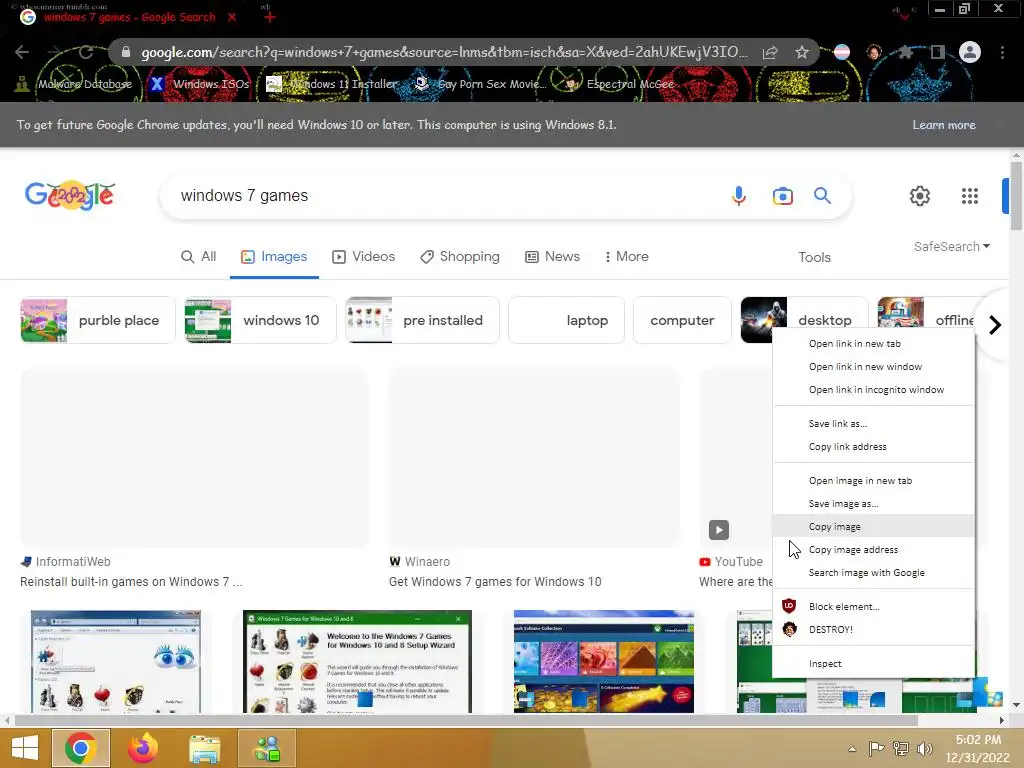
Task: Search by image with the camera icon
Action: (x=782, y=196)
